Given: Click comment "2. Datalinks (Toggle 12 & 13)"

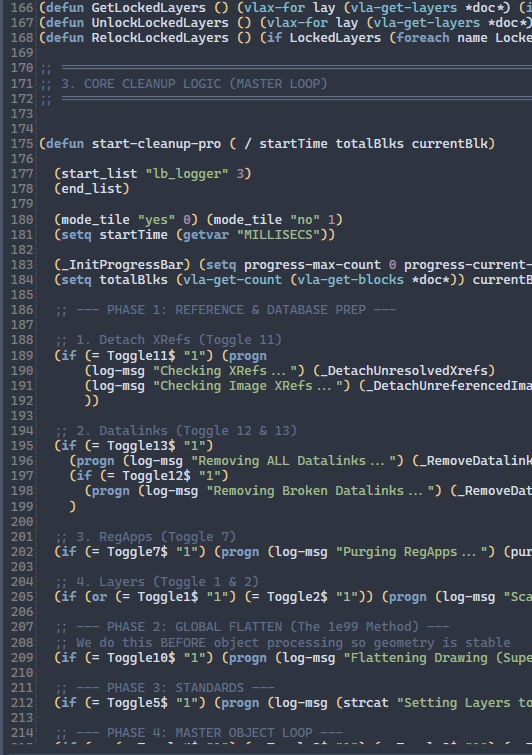Looking at the screenshot, I should click(186, 430).
